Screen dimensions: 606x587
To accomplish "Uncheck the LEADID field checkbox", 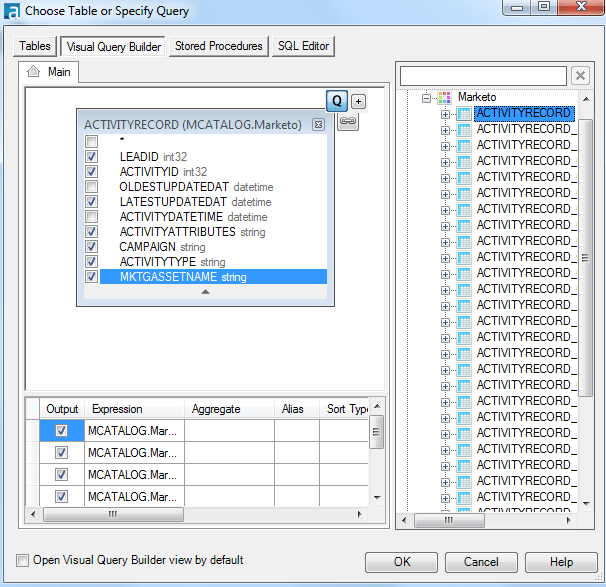I will click(92, 157).
